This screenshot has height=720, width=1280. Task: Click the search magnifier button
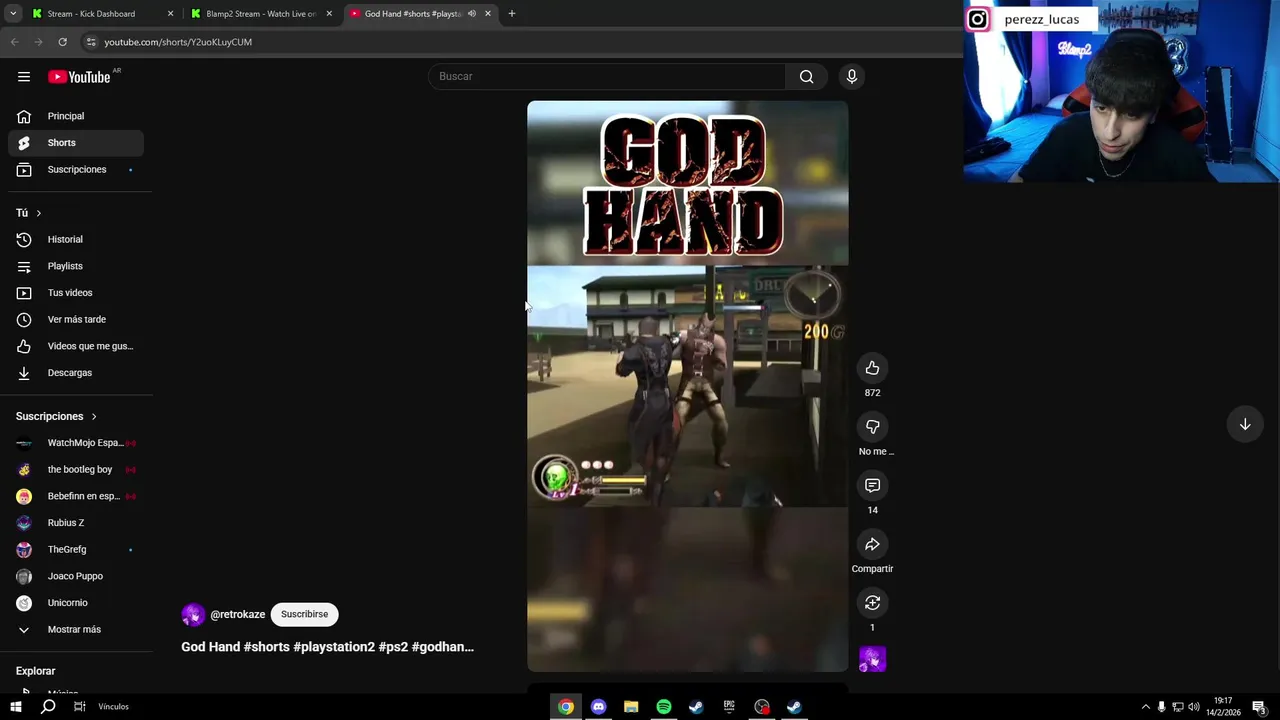tap(806, 77)
